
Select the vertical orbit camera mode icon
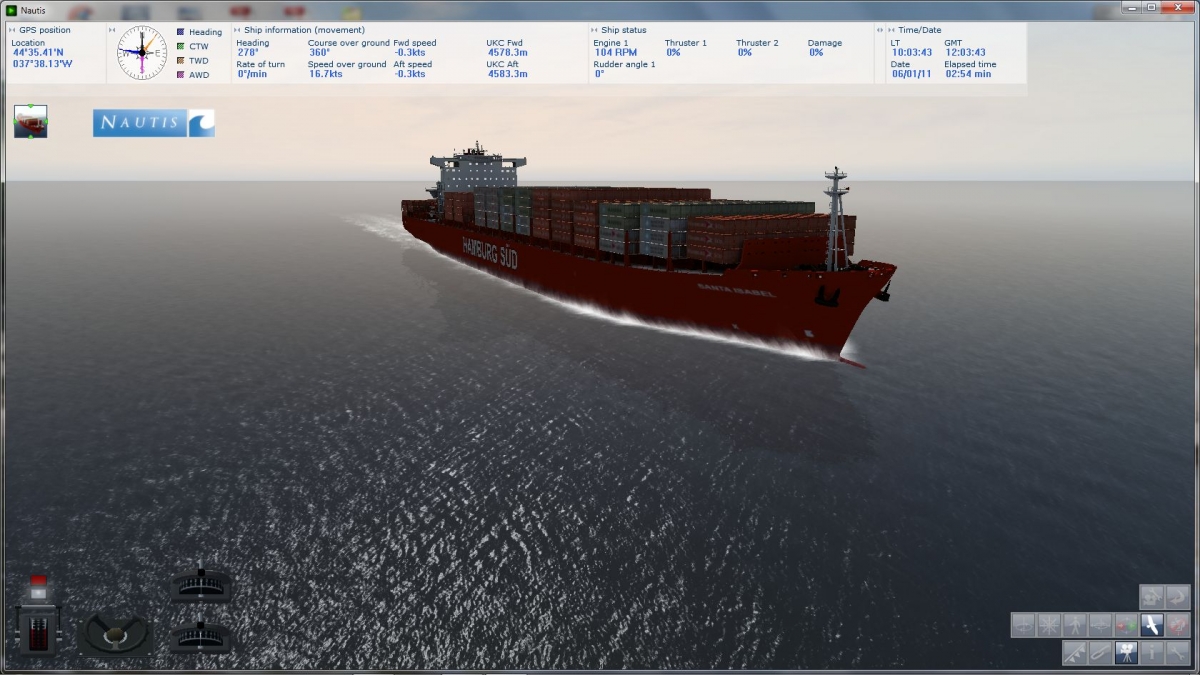coord(1024,626)
